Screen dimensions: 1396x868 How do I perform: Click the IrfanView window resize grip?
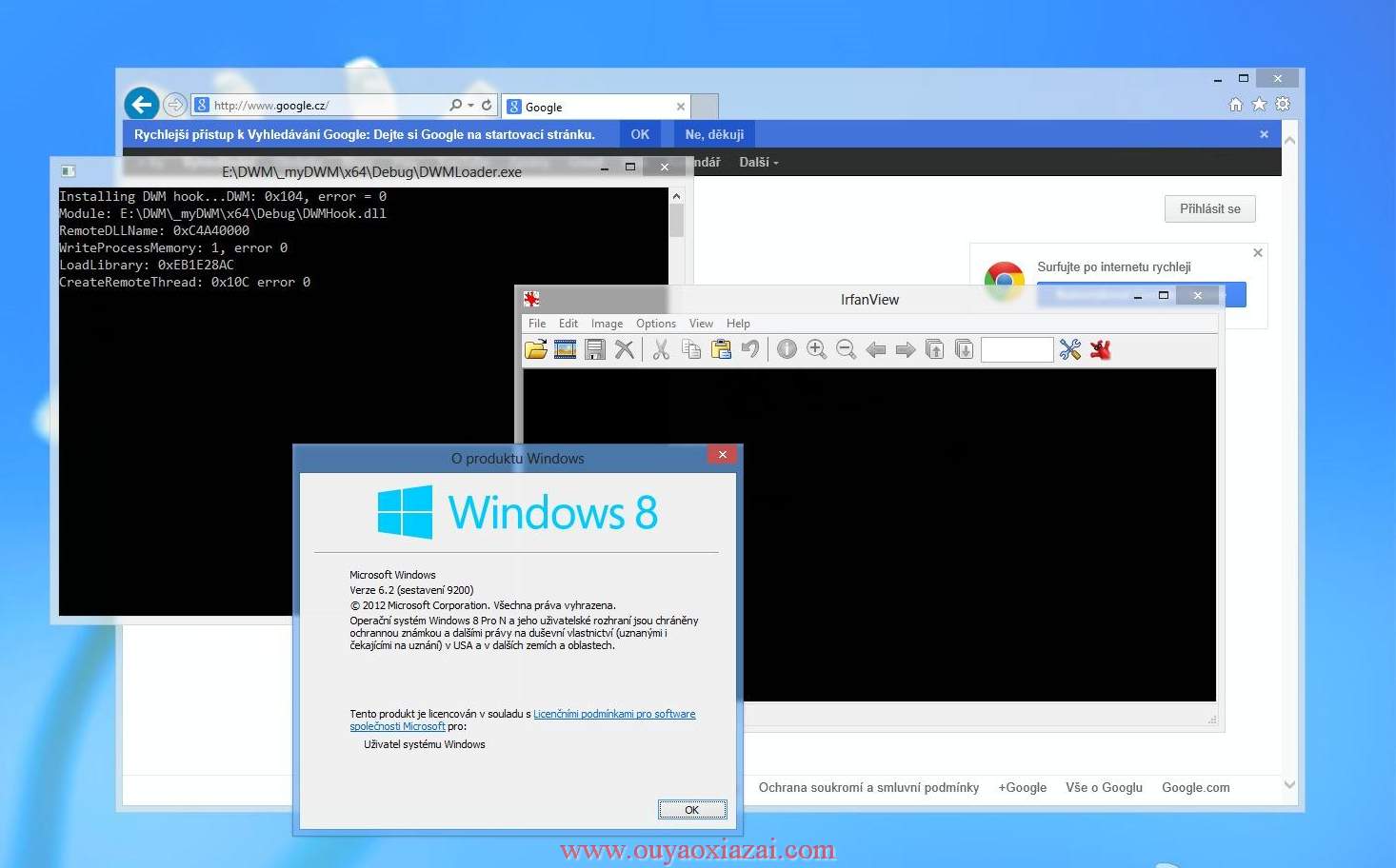click(x=1211, y=720)
